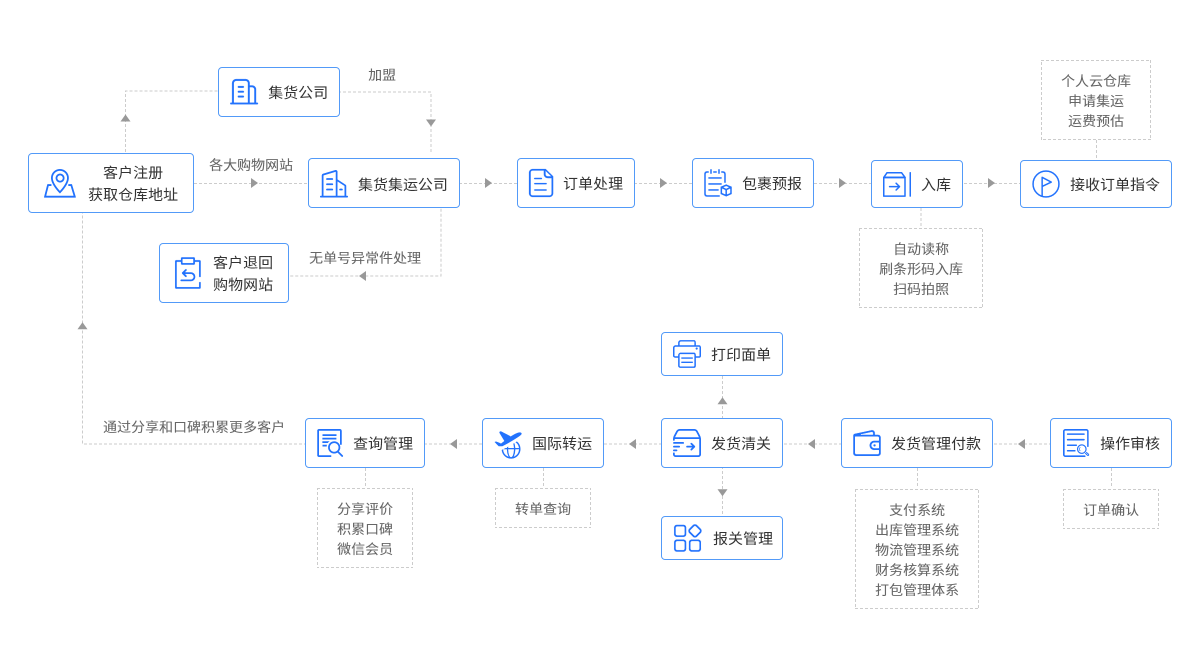Click the grid shapes icon in 报关管理
Image resolution: width=1200 pixels, height=670 pixels.
(687, 538)
